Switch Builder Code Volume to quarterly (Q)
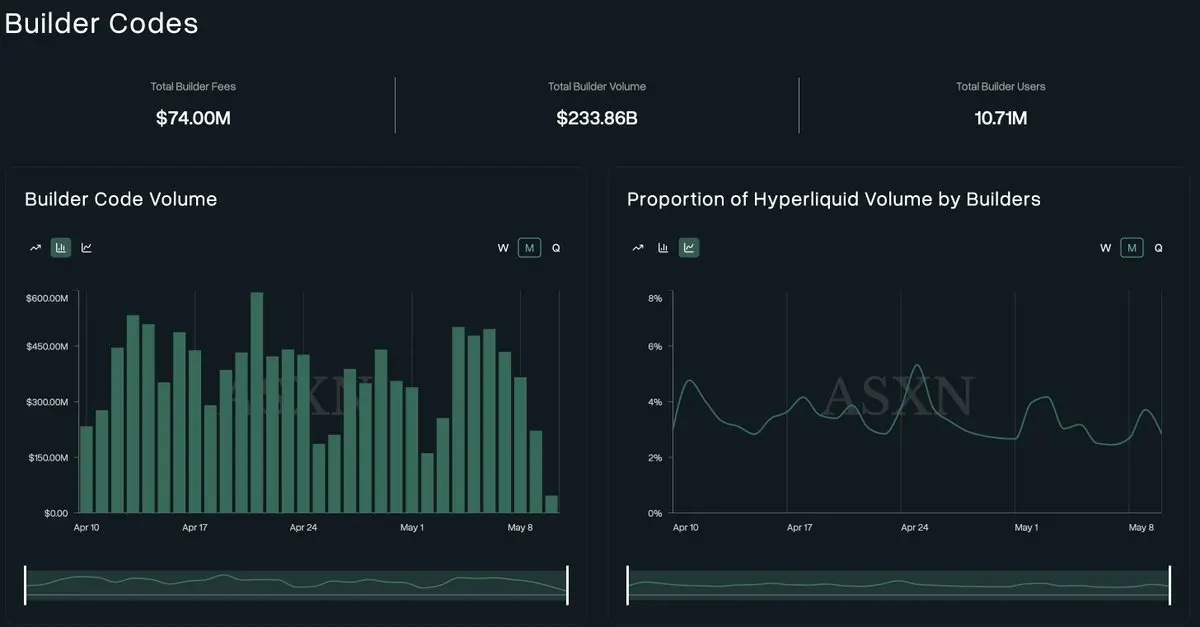This screenshot has width=1200, height=627. pos(556,248)
